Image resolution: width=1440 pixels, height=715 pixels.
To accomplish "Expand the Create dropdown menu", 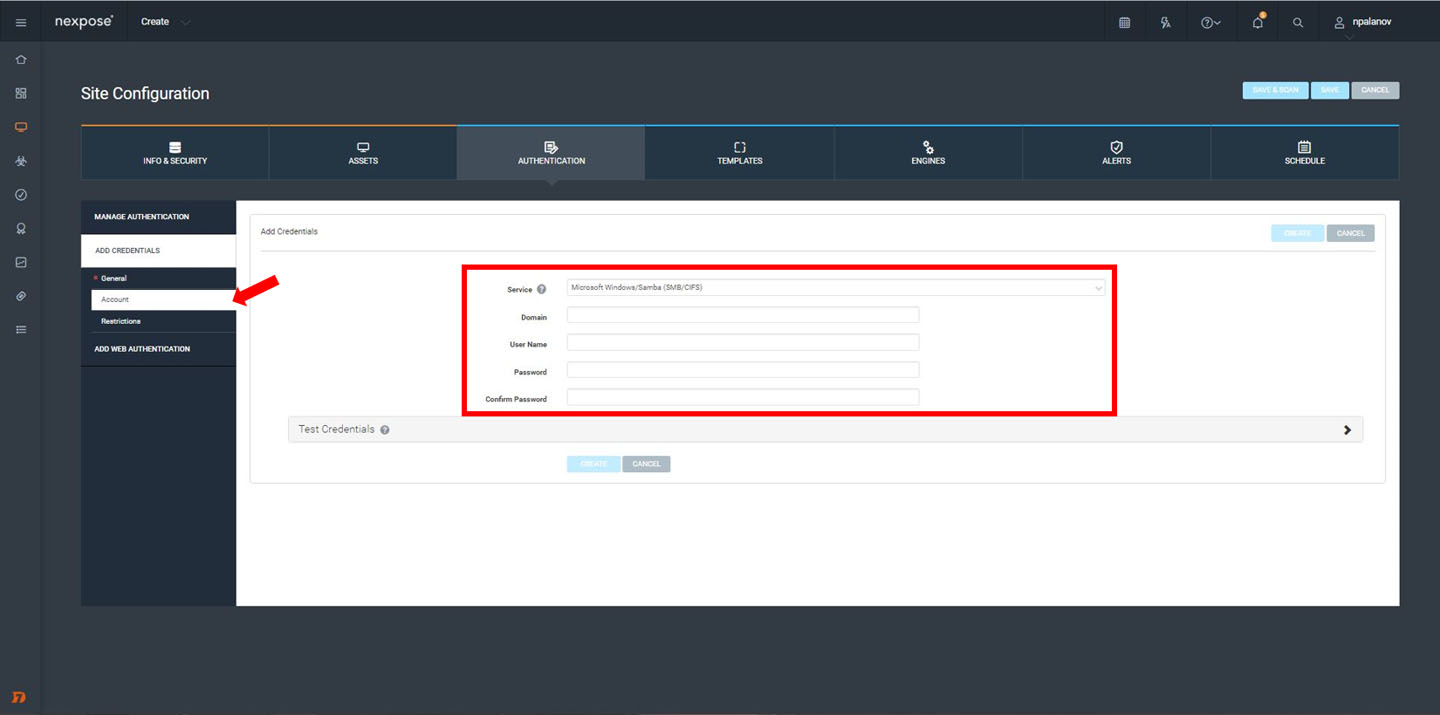I will click(164, 22).
